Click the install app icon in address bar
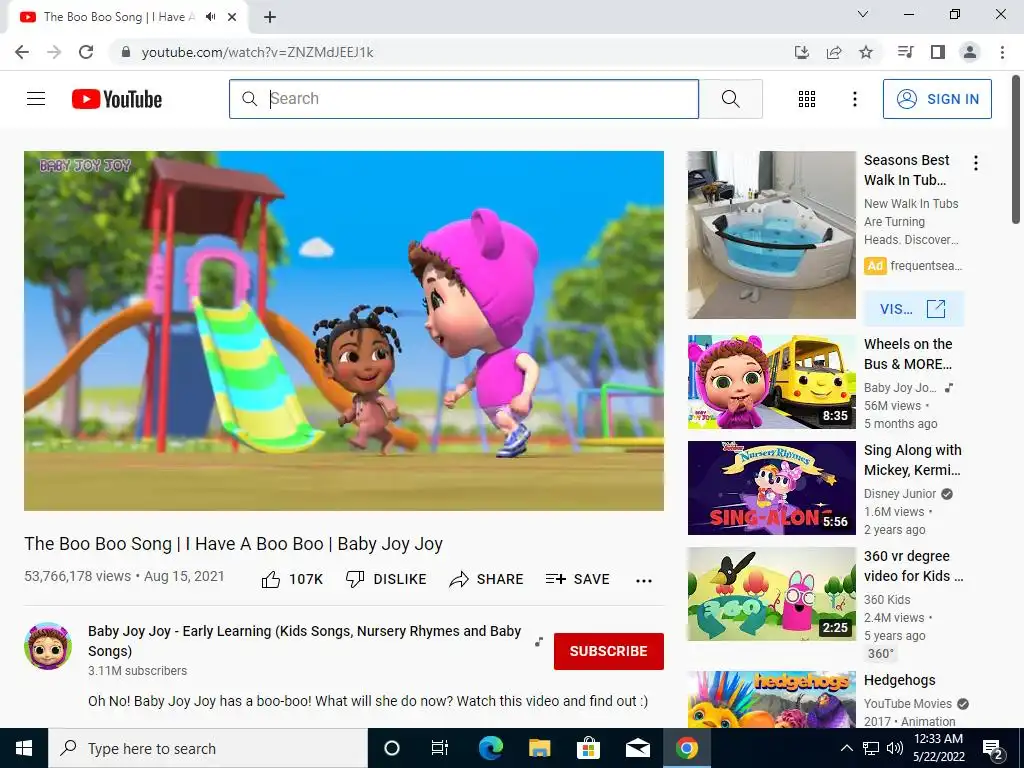The width and height of the screenshot is (1024, 768). pyautogui.click(x=802, y=52)
